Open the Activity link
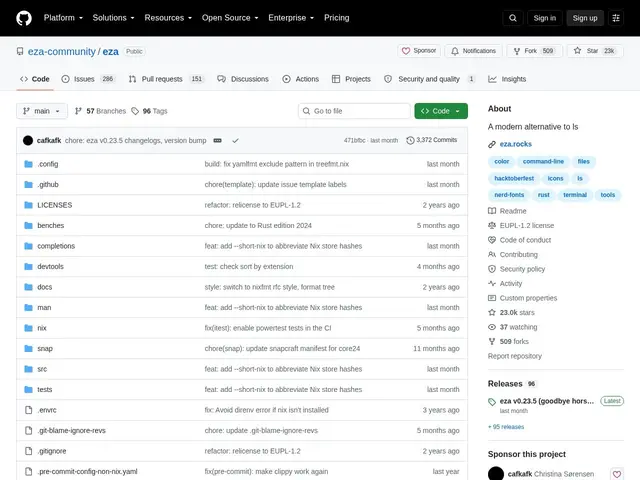 point(511,283)
